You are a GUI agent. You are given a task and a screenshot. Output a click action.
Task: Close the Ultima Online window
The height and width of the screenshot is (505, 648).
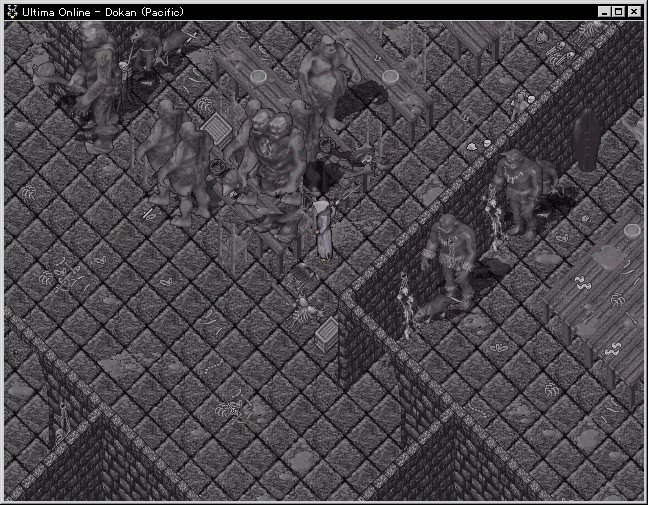tap(634, 12)
